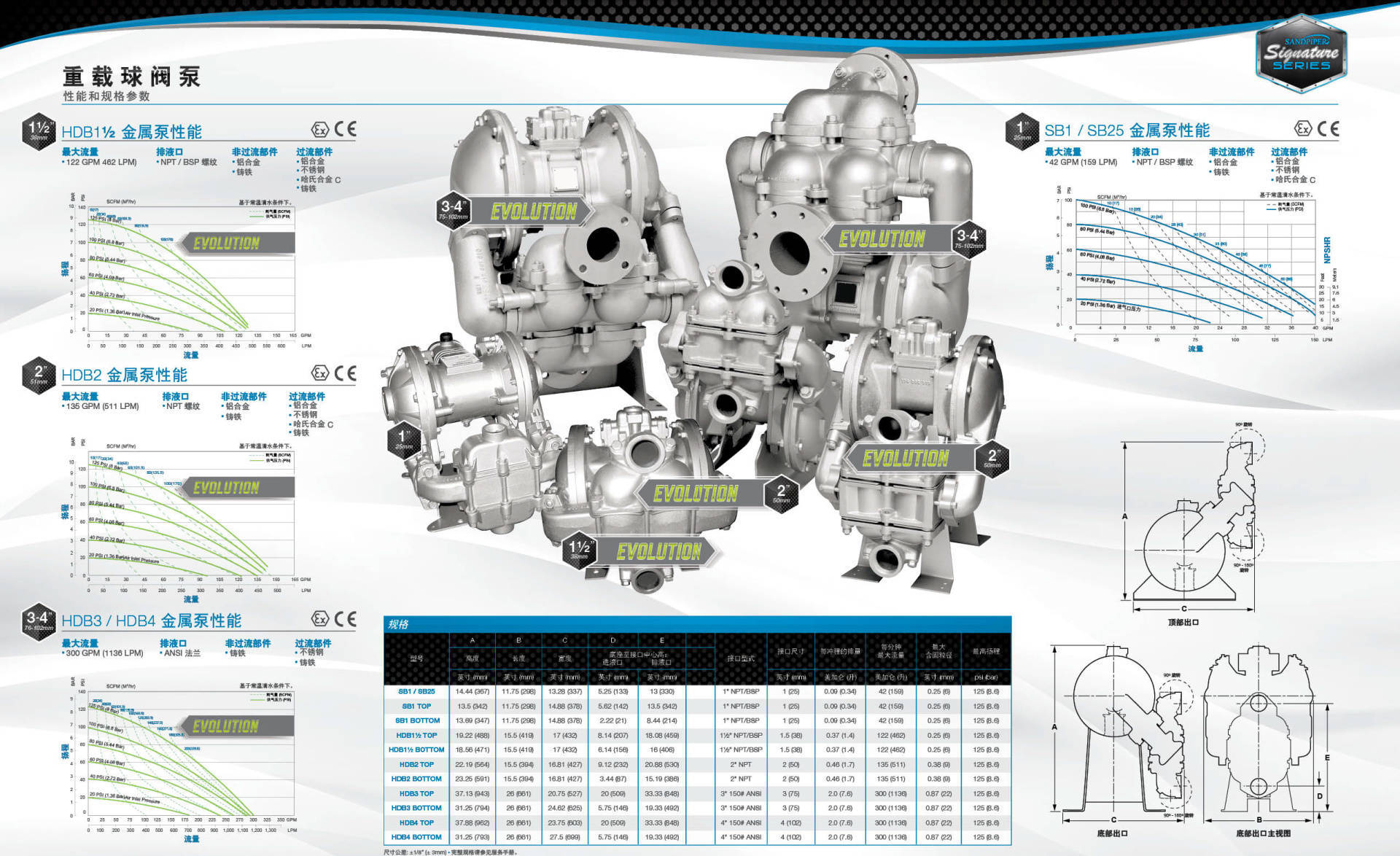Click the 42 GPM (159 LPM) max flow text
Screen dimensions: 1400x856
tap(1081, 163)
